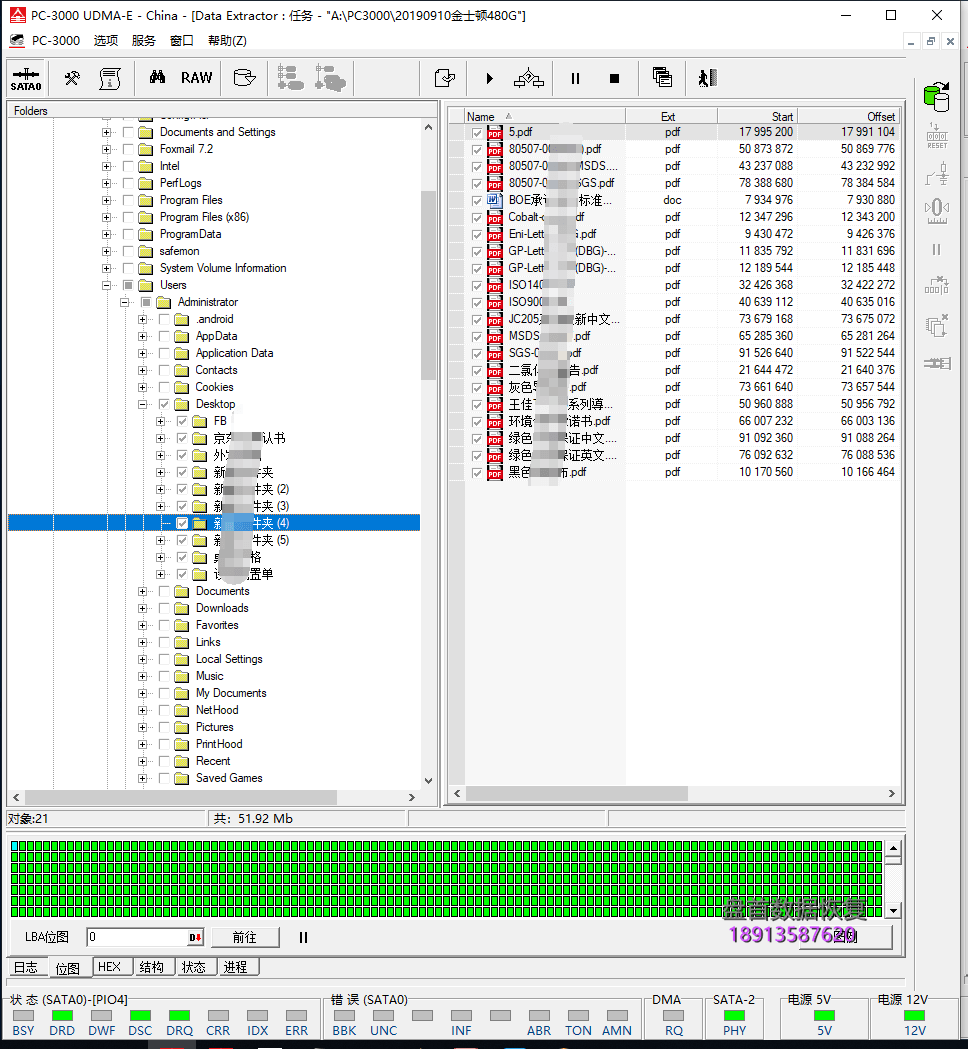The image size is (968, 1049).
Task: Stop the process with Stop icon
Action: [x=614, y=78]
